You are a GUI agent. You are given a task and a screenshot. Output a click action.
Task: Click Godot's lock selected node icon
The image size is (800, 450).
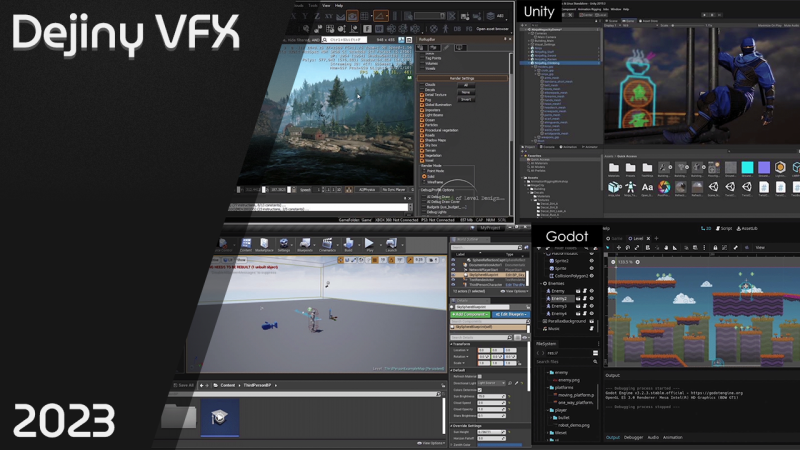click(x=715, y=247)
